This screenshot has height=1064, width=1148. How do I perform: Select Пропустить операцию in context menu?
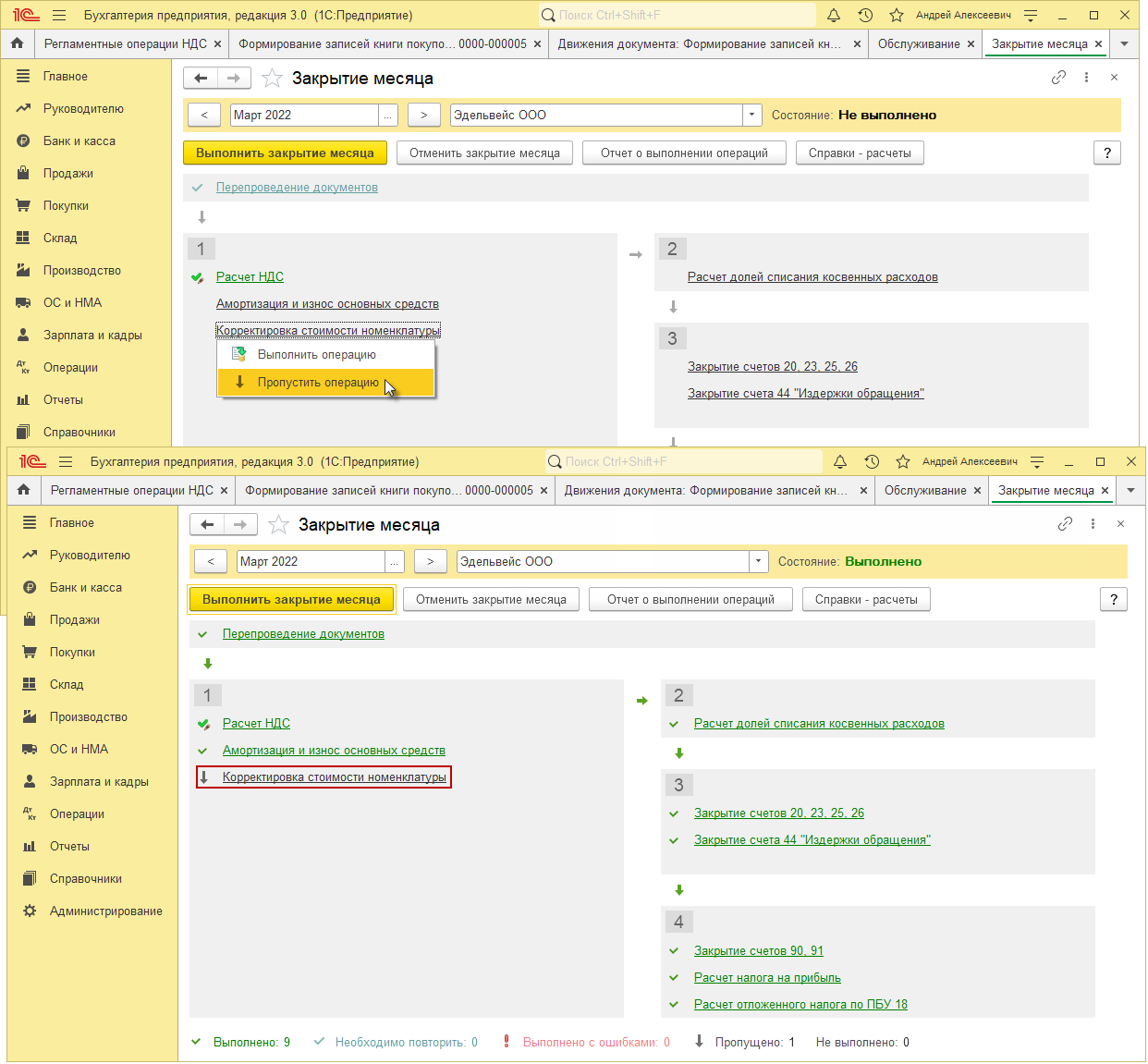pyautogui.click(x=326, y=382)
